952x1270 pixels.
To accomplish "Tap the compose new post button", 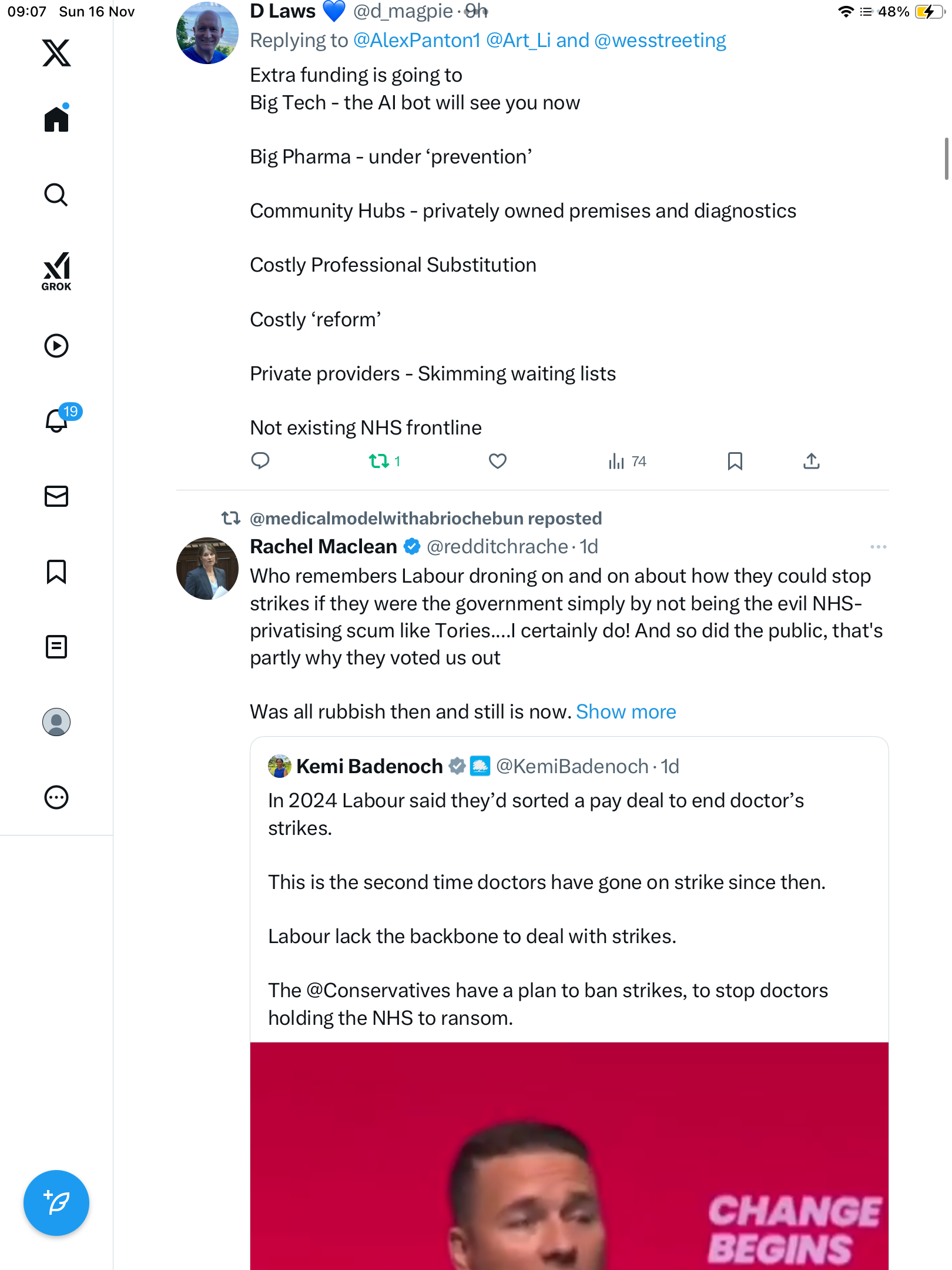I will pyautogui.click(x=56, y=1203).
